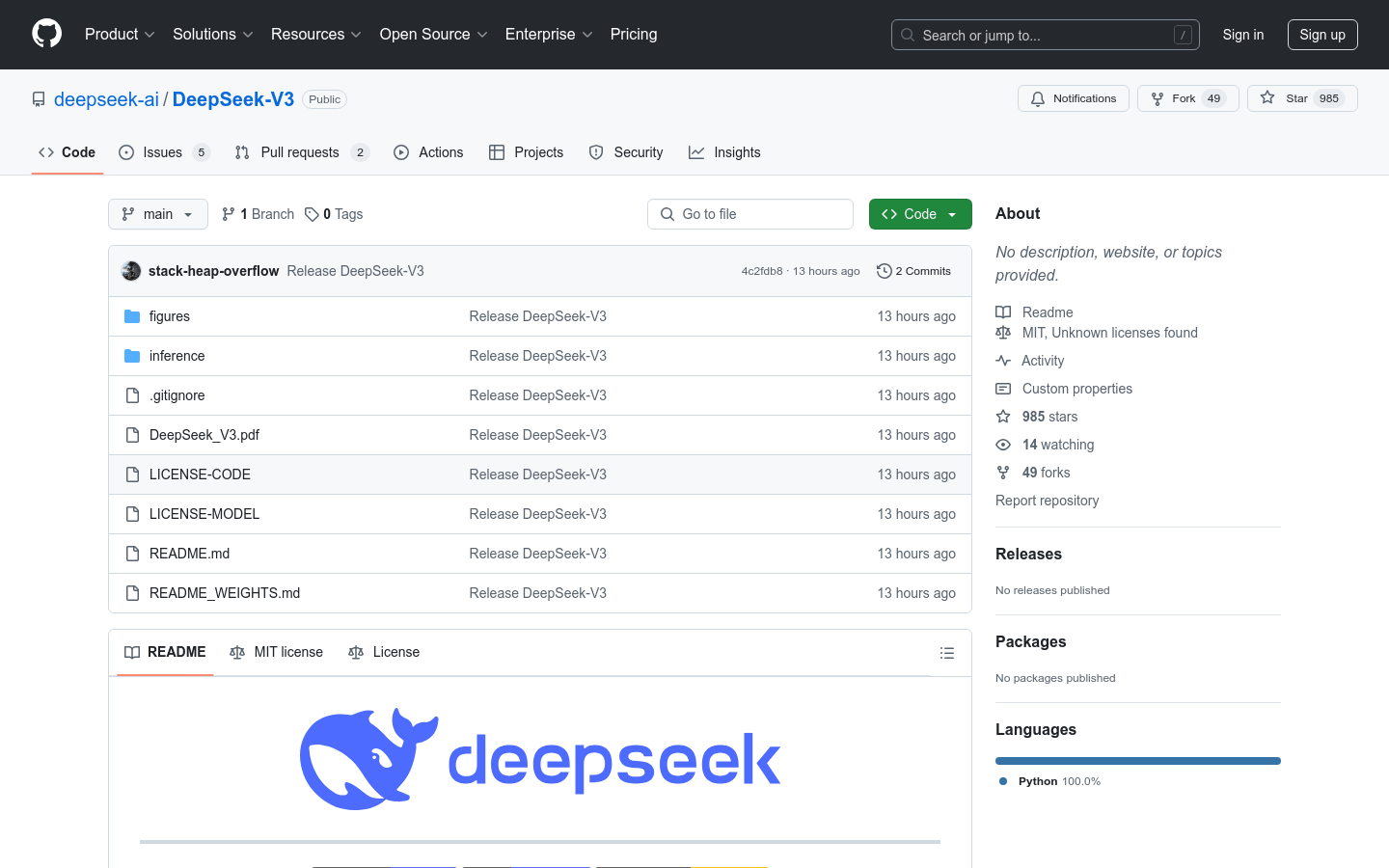This screenshot has width=1389, height=868.
Task: Click the figures folder icon
Action: pos(132,316)
